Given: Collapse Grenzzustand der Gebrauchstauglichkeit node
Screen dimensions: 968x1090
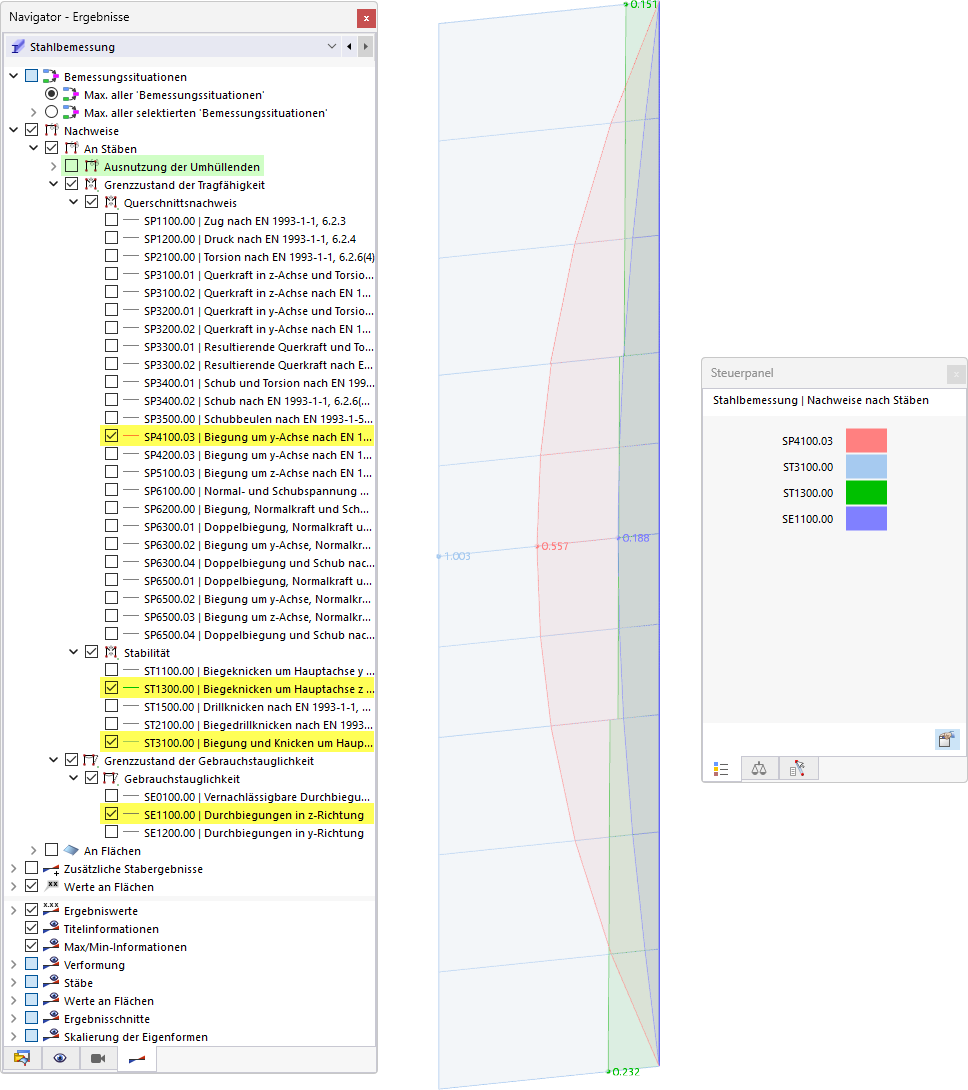Looking at the screenshot, I should click(x=54, y=760).
